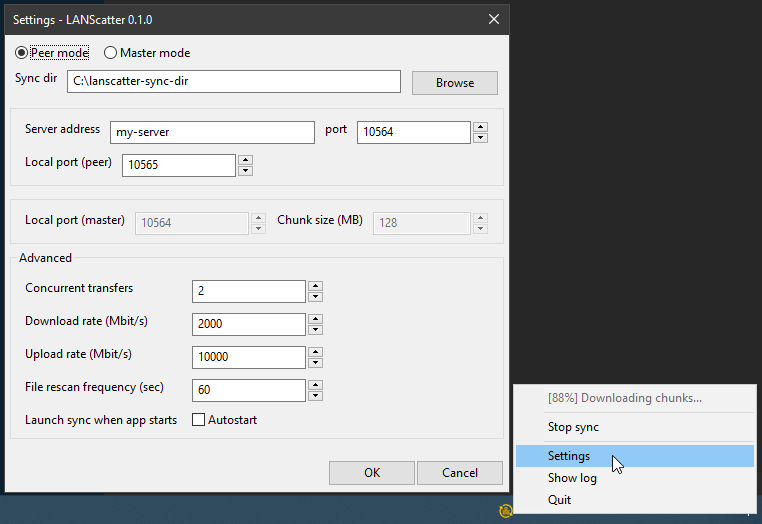Click the Upload rate value field

point(249,357)
